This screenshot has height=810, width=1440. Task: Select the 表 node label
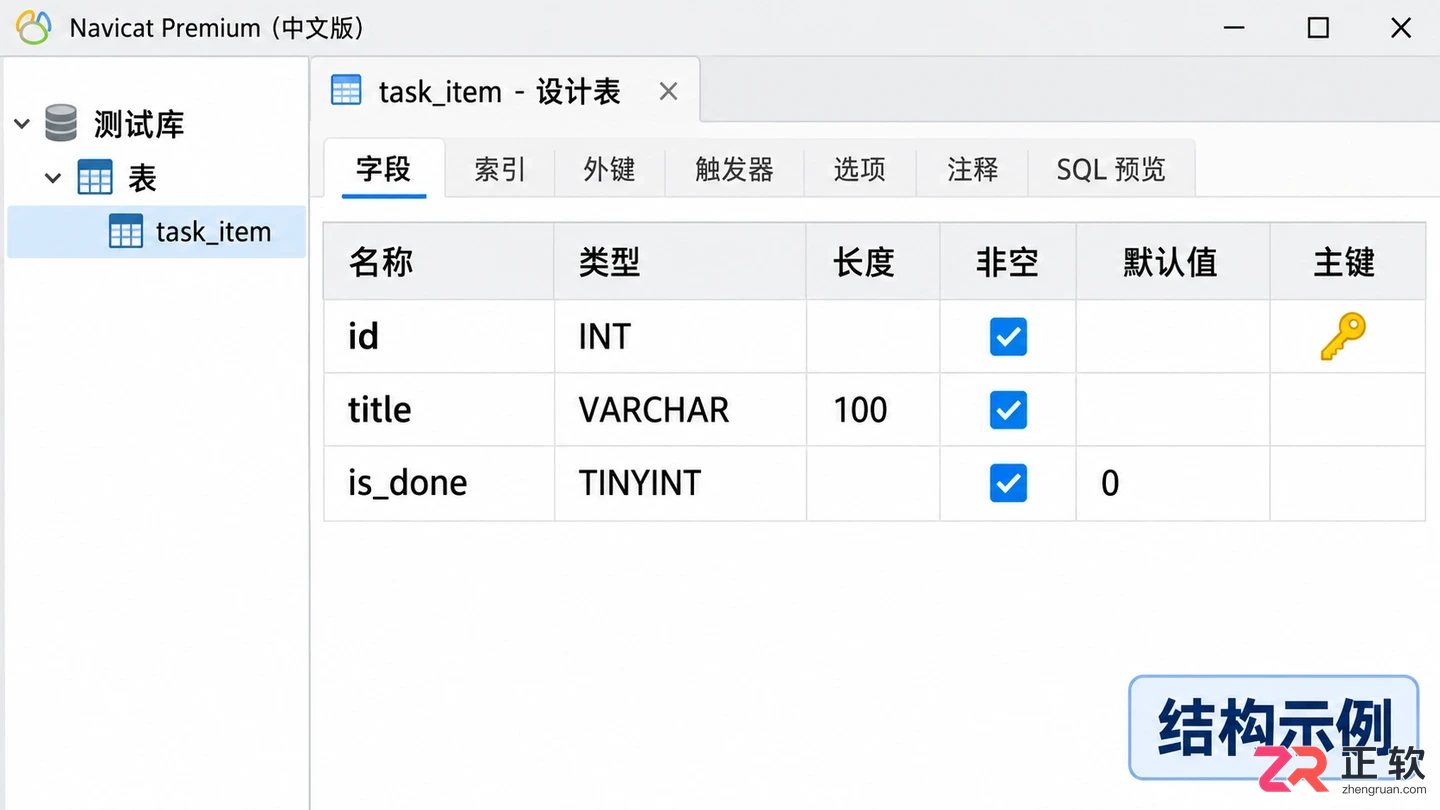tap(142, 179)
